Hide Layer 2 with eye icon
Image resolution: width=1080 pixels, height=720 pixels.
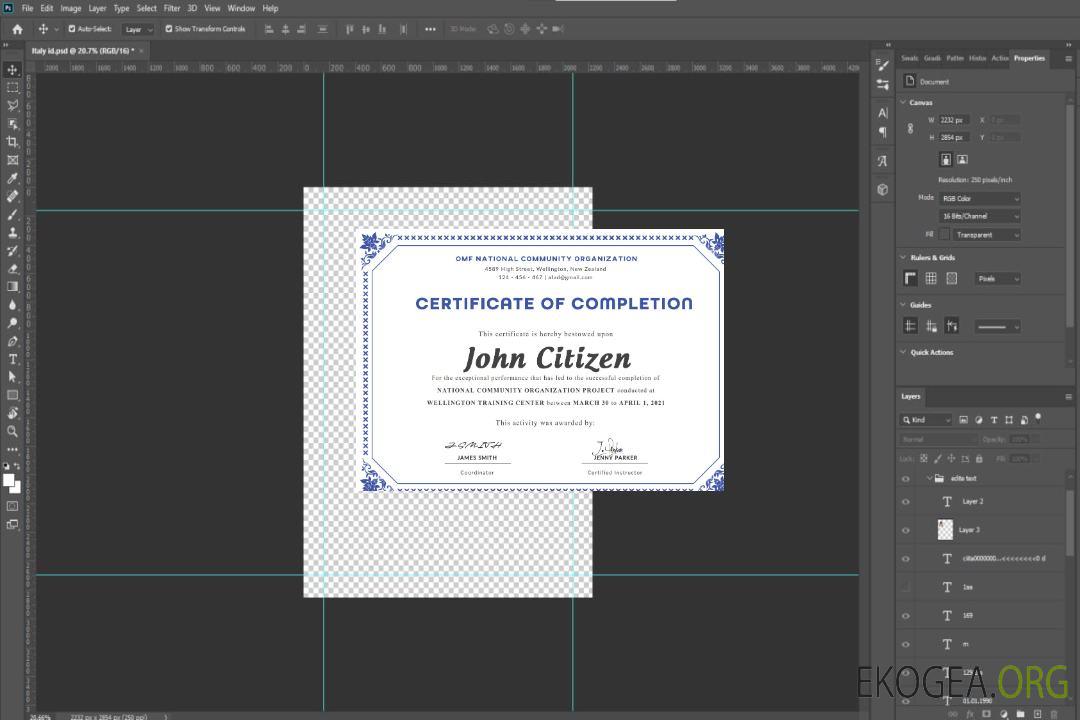click(906, 502)
